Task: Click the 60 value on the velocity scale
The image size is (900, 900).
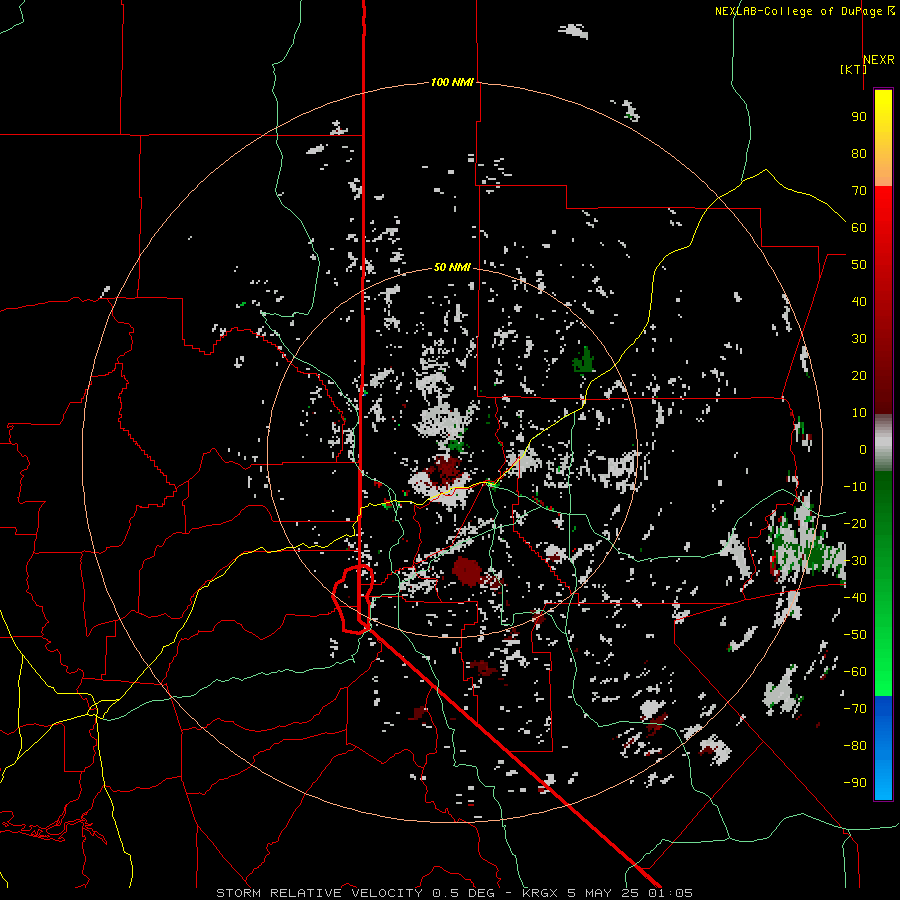Action: pos(859,227)
